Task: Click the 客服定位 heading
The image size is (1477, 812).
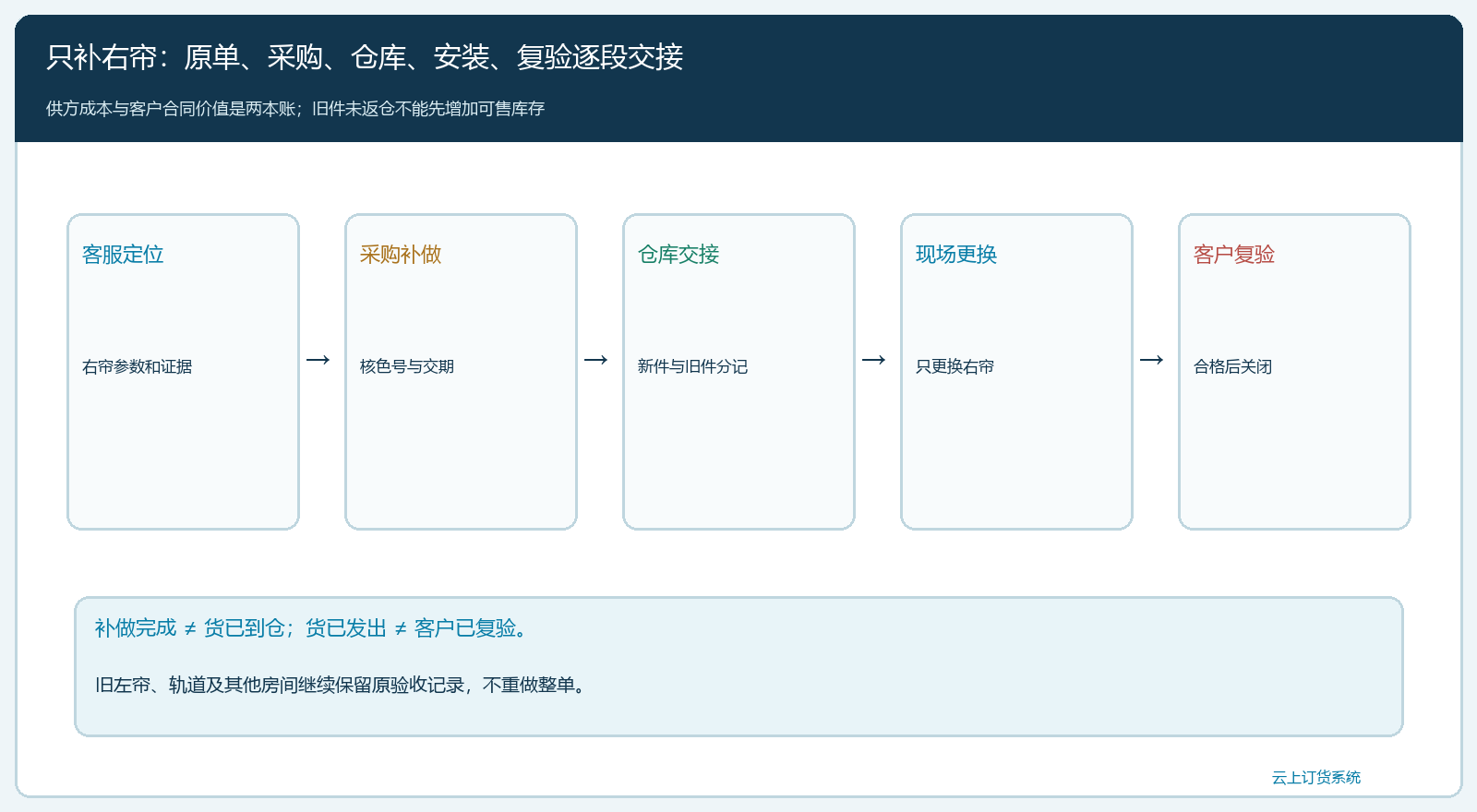Action: [123, 255]
